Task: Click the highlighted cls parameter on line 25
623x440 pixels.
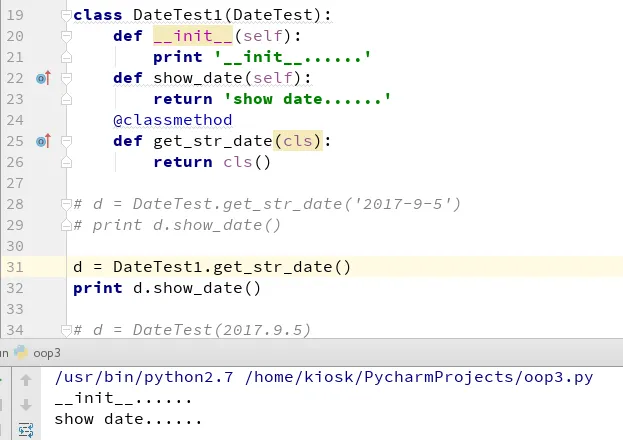Action: [298, 141]
